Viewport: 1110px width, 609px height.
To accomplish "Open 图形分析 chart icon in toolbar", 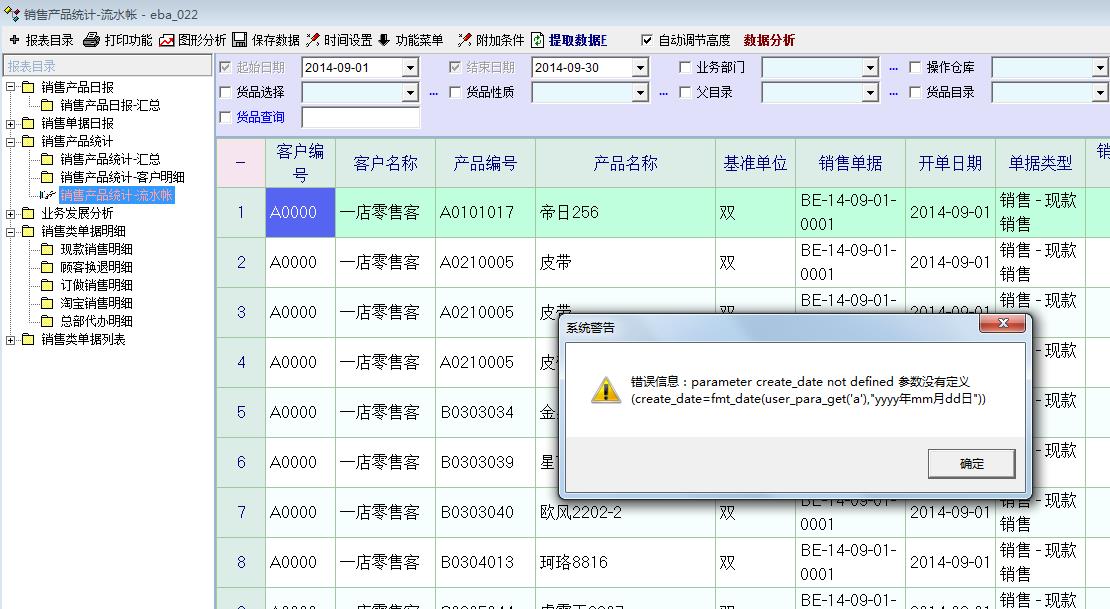I will pyautogui.click(x=167, y=40).
